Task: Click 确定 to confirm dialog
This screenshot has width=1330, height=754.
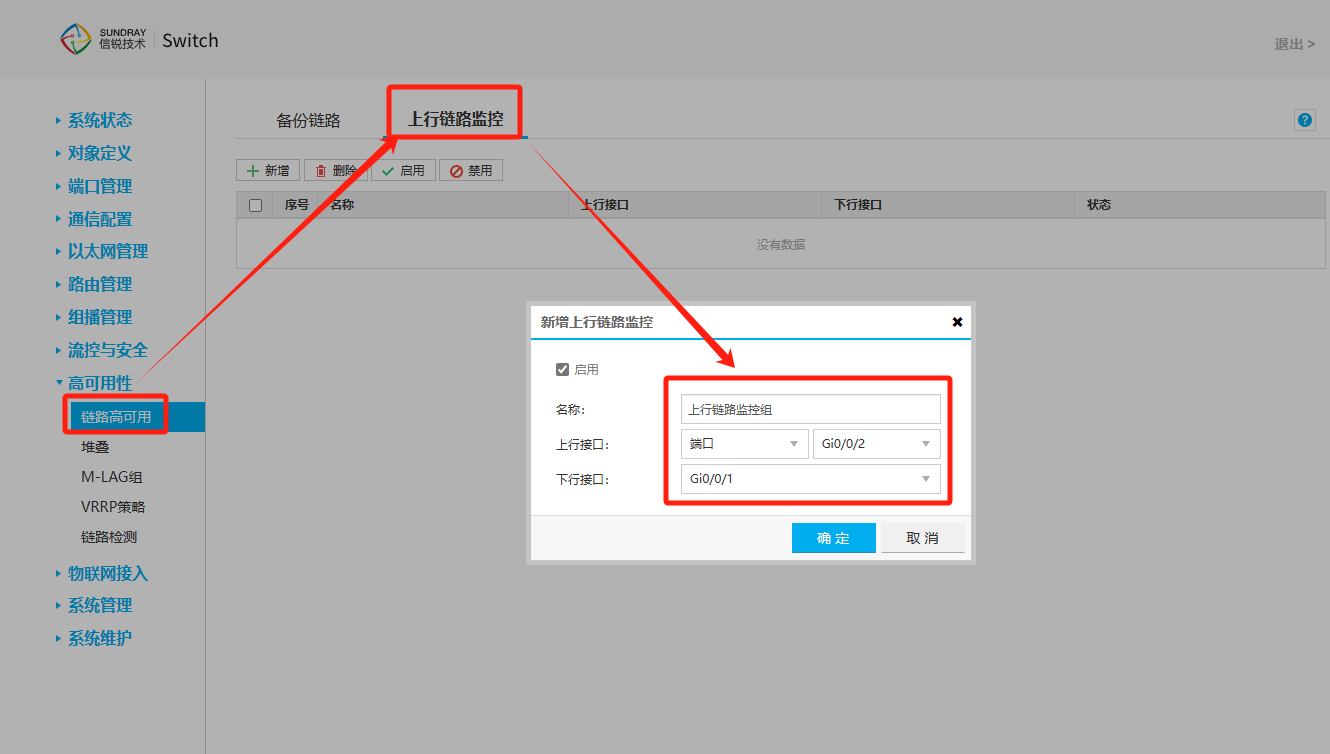Action: (x=833, y=538)
